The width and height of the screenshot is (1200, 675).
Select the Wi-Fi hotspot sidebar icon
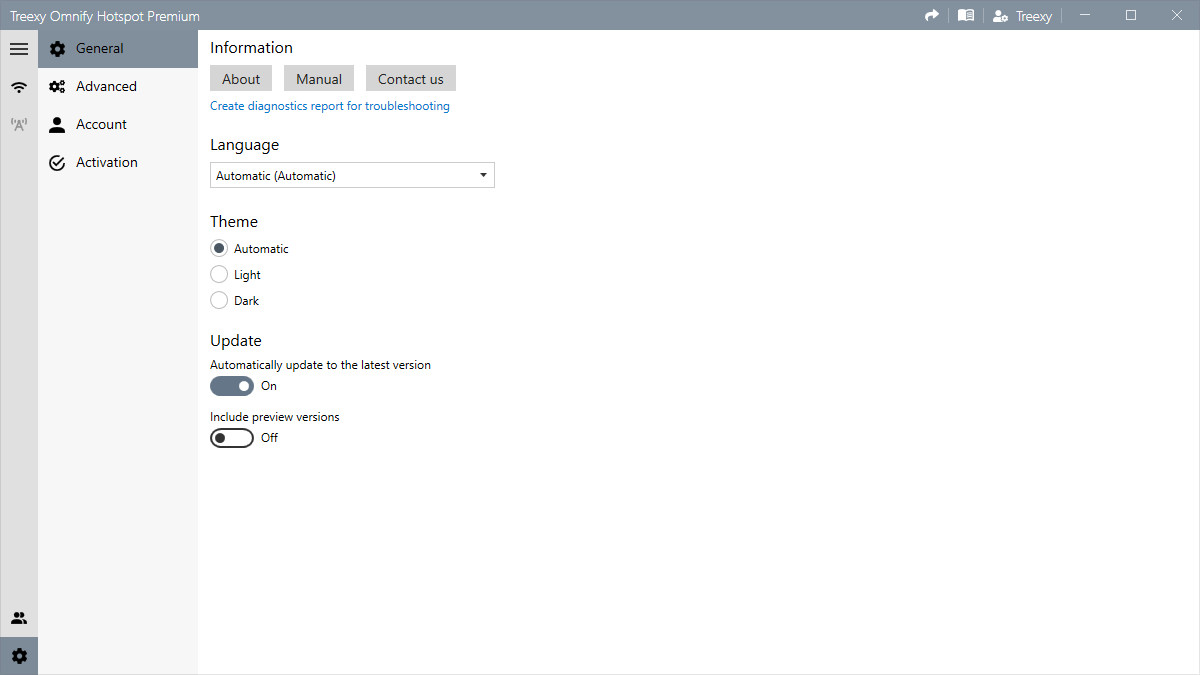(18, 86)
